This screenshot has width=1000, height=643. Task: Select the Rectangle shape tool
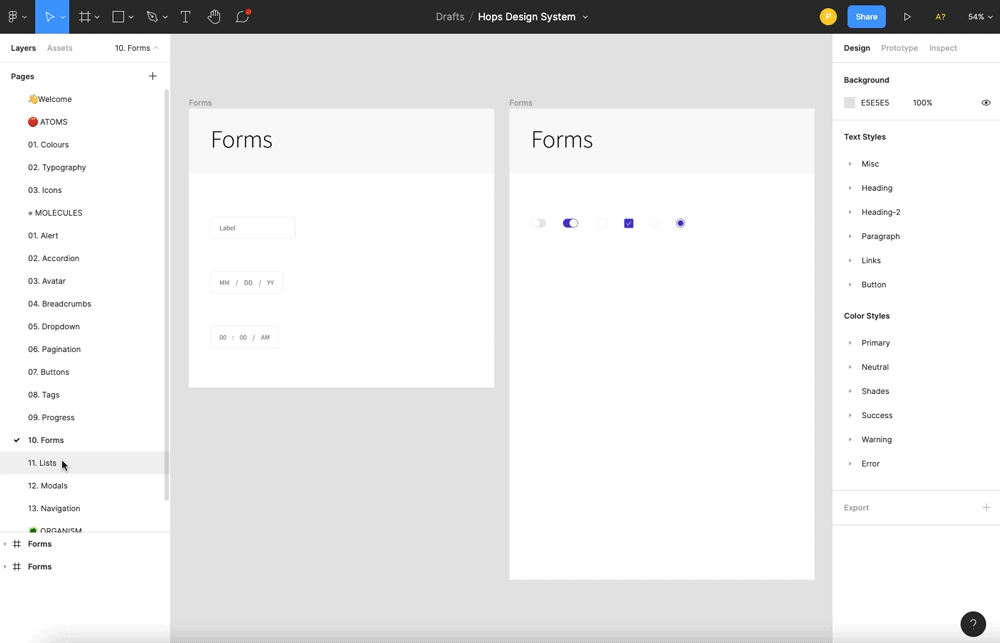118,17
